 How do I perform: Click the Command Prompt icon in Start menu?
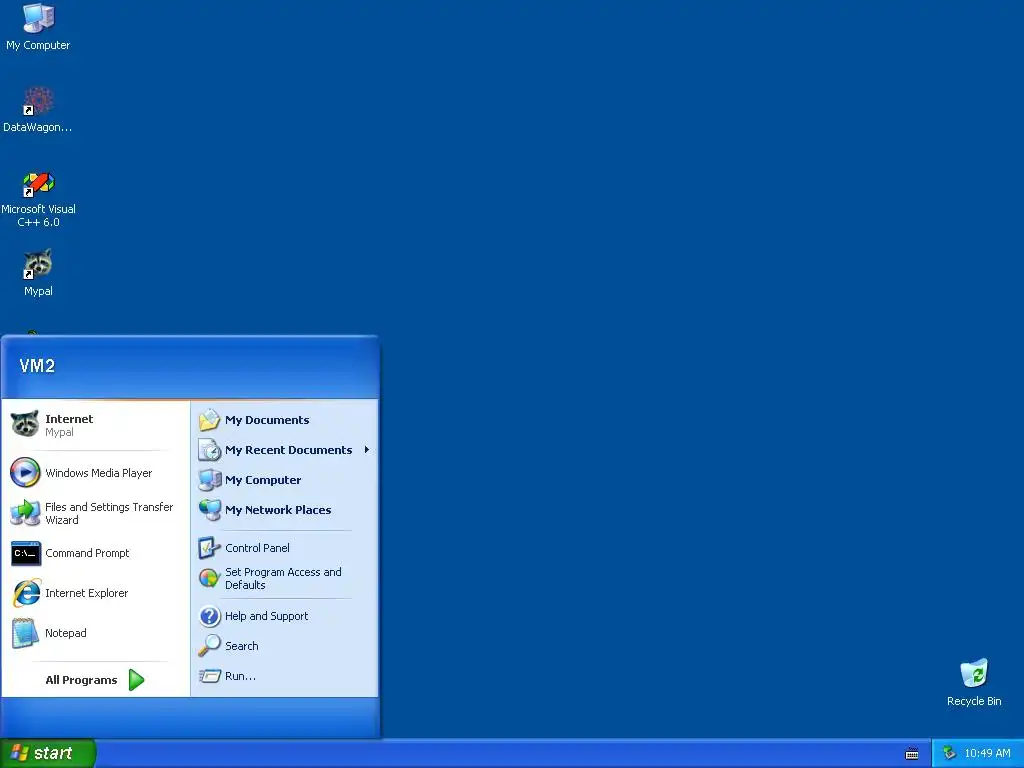[x=25, y=553]
